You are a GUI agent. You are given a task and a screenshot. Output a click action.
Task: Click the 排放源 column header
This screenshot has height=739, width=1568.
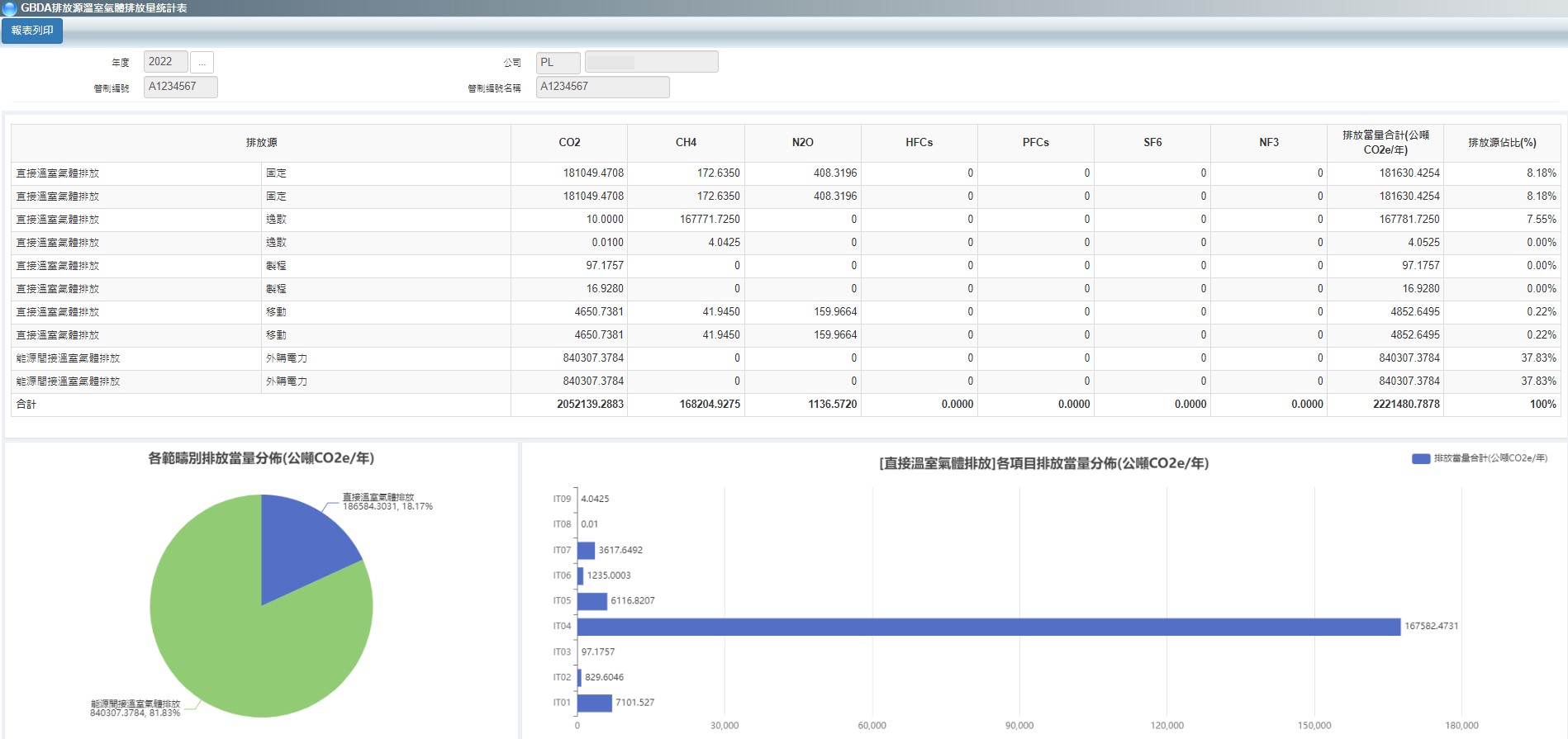[261, 143]
